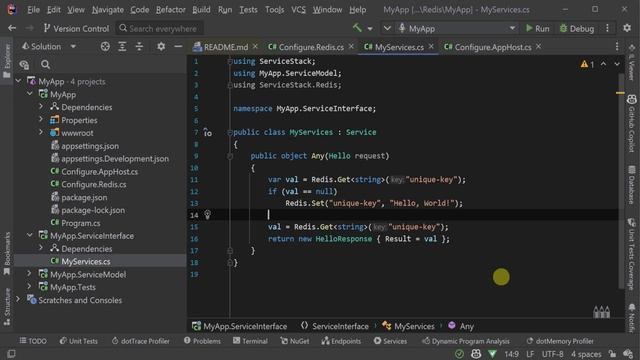Fold the MyServices class at line 7
The image size is (640, 360).
click(x=230, y=132)
